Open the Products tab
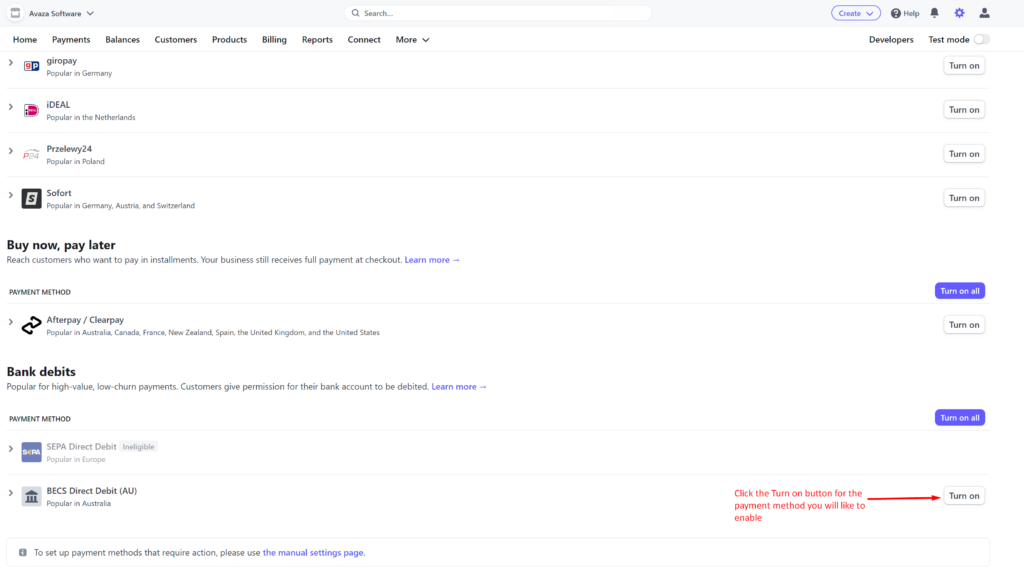The image size is (1024, 574). point(229,40)
